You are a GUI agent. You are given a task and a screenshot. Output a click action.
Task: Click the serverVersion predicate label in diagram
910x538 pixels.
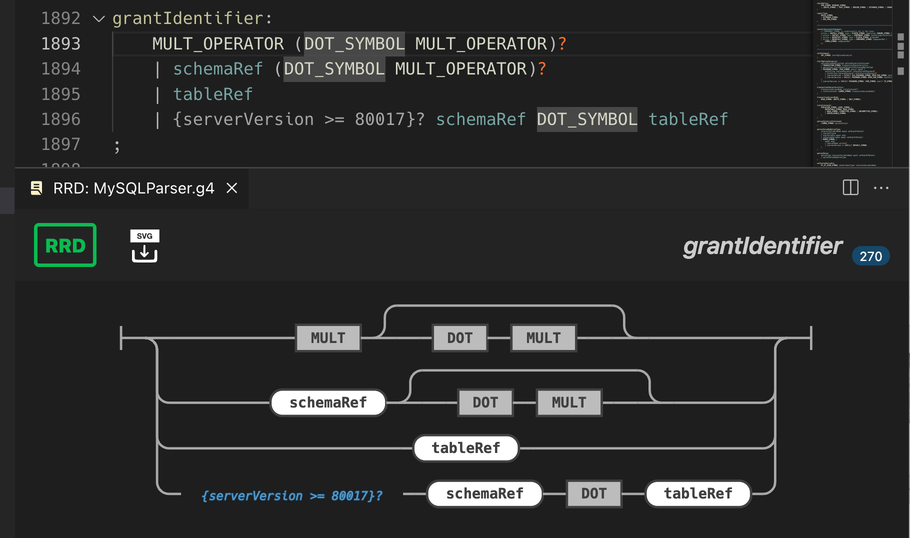[292, 494]
